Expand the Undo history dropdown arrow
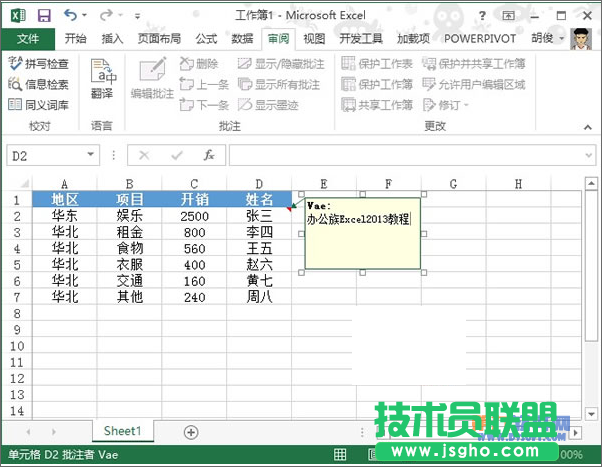 tap(84, 16)
